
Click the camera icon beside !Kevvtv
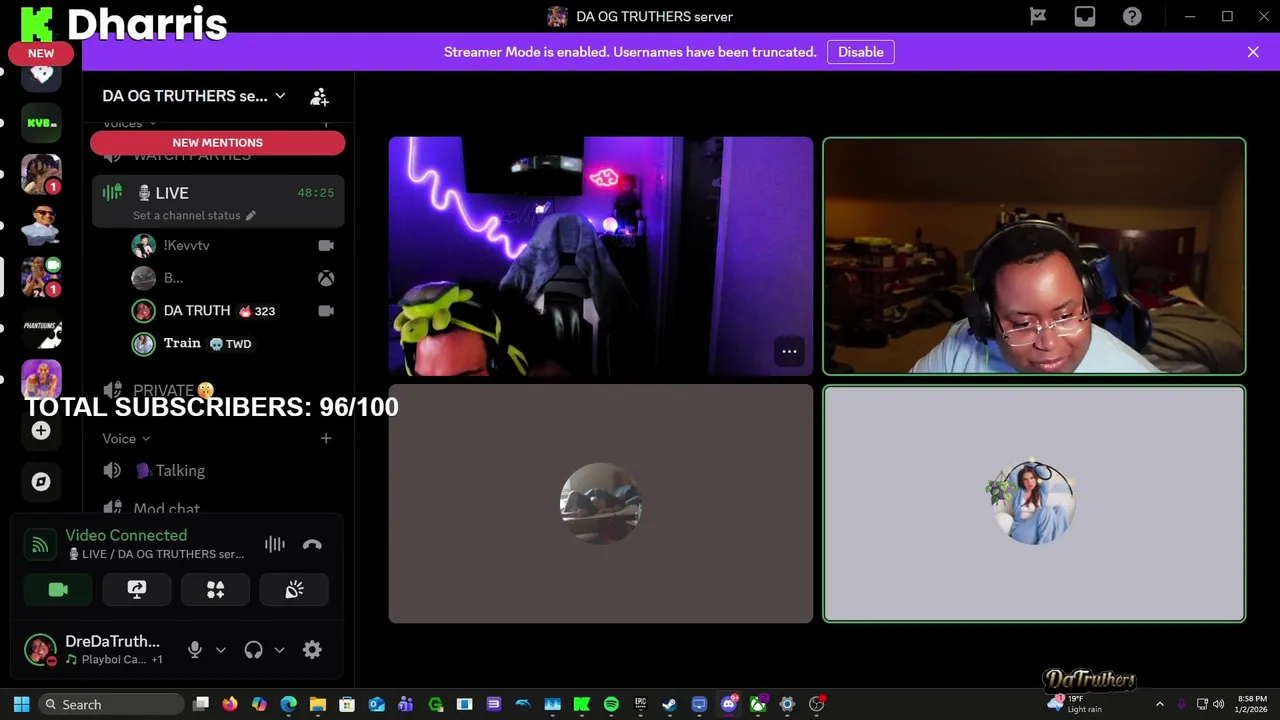click(x=326, y=245)
